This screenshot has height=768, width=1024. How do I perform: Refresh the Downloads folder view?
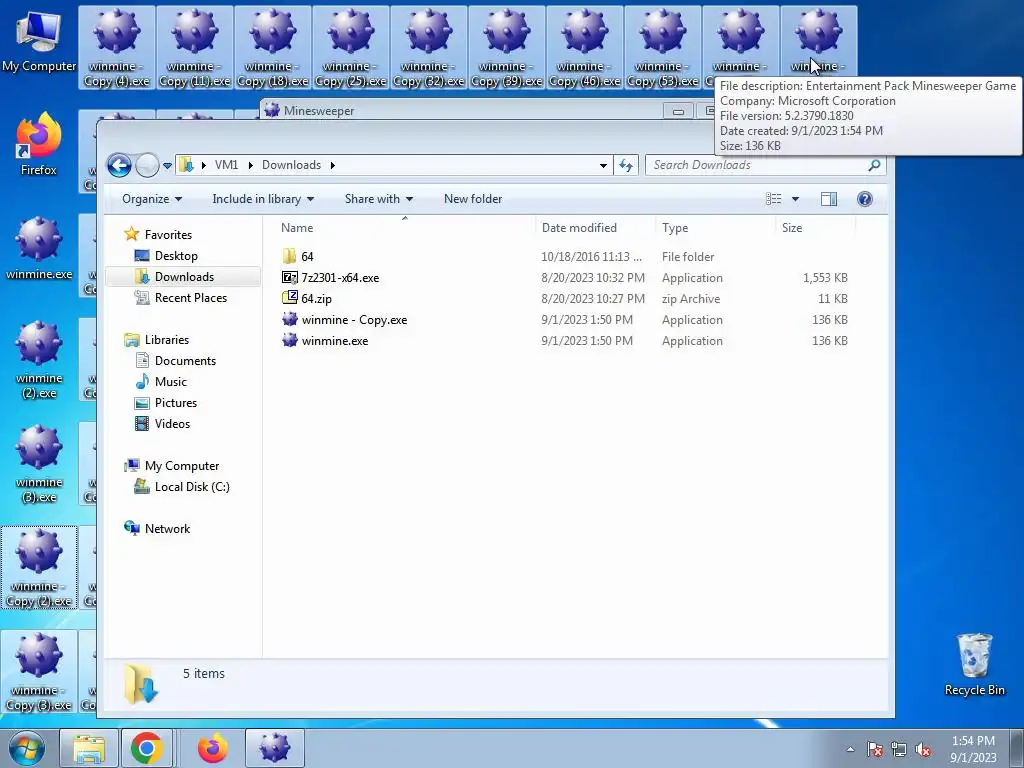626,165
